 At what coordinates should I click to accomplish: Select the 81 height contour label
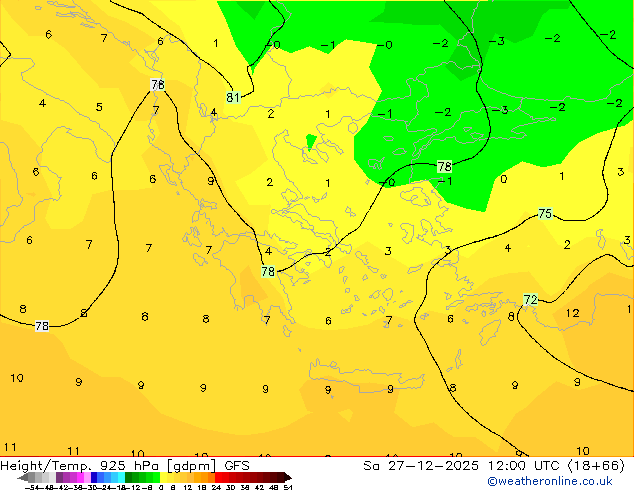233,97
